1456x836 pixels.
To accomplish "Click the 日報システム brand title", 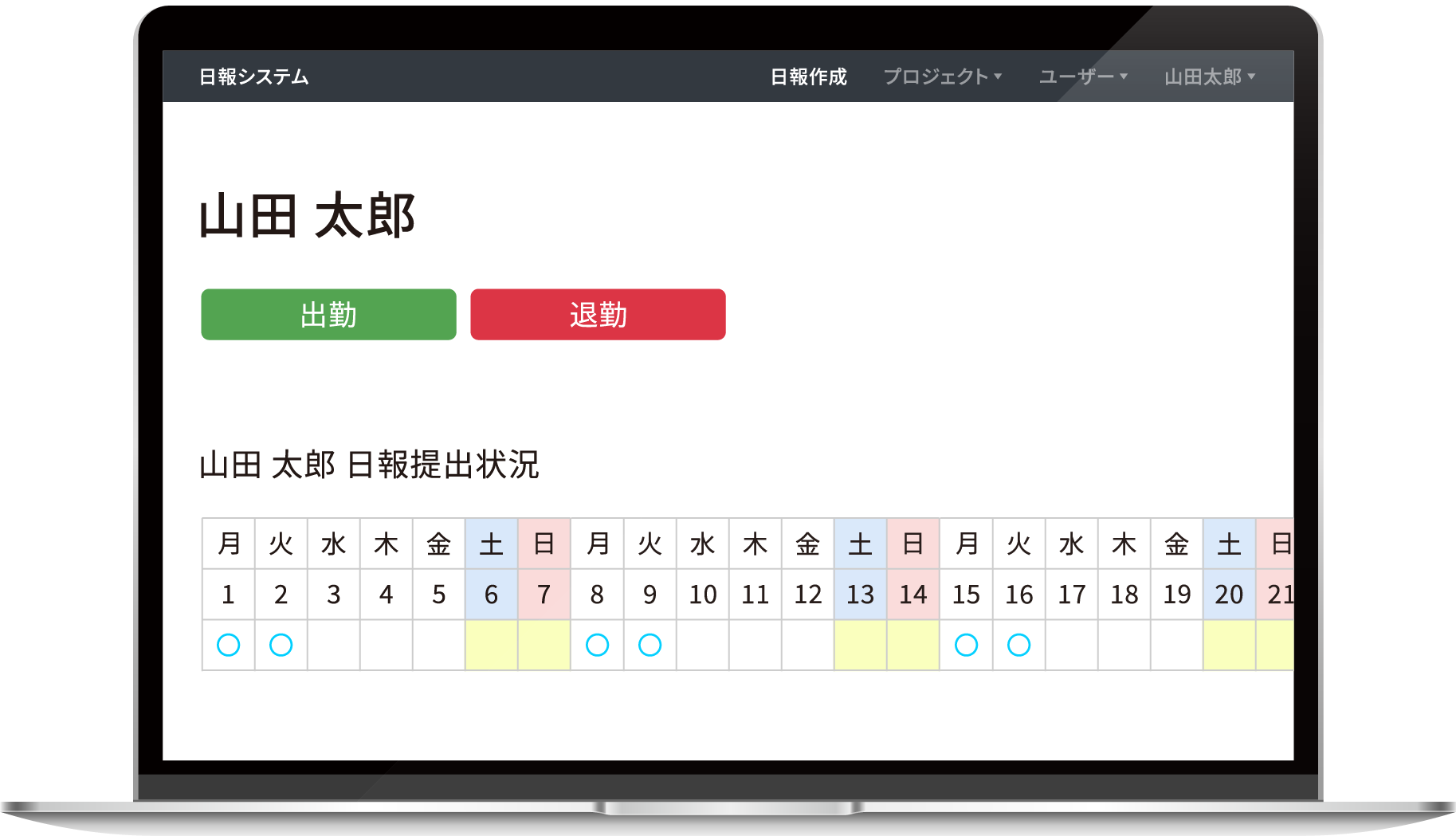I will click(x=253, y=77).
